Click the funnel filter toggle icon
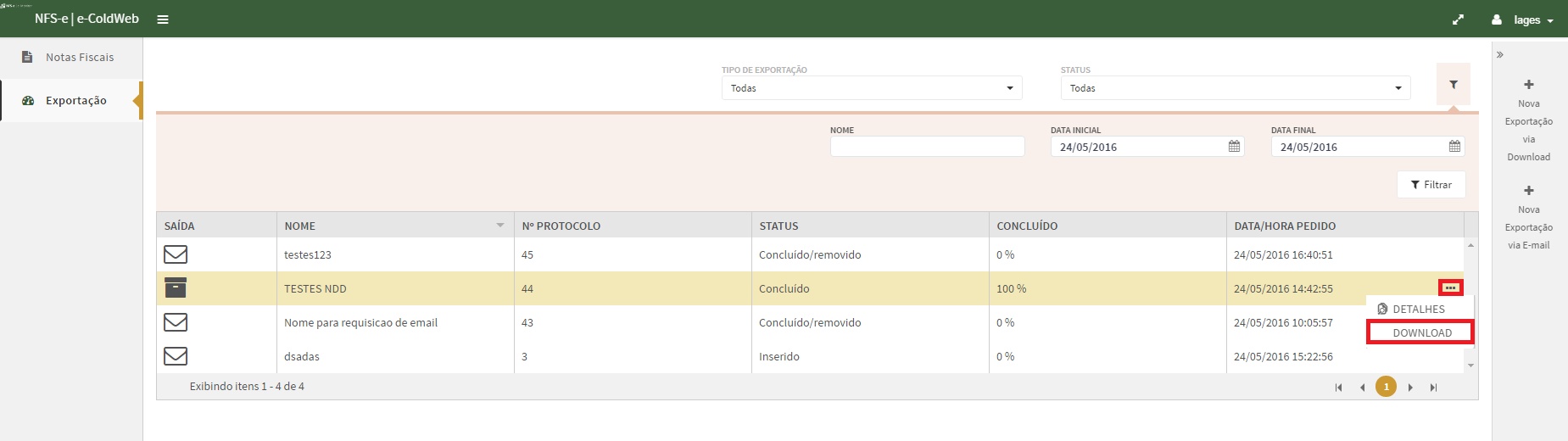 (x=1453, y=85)
